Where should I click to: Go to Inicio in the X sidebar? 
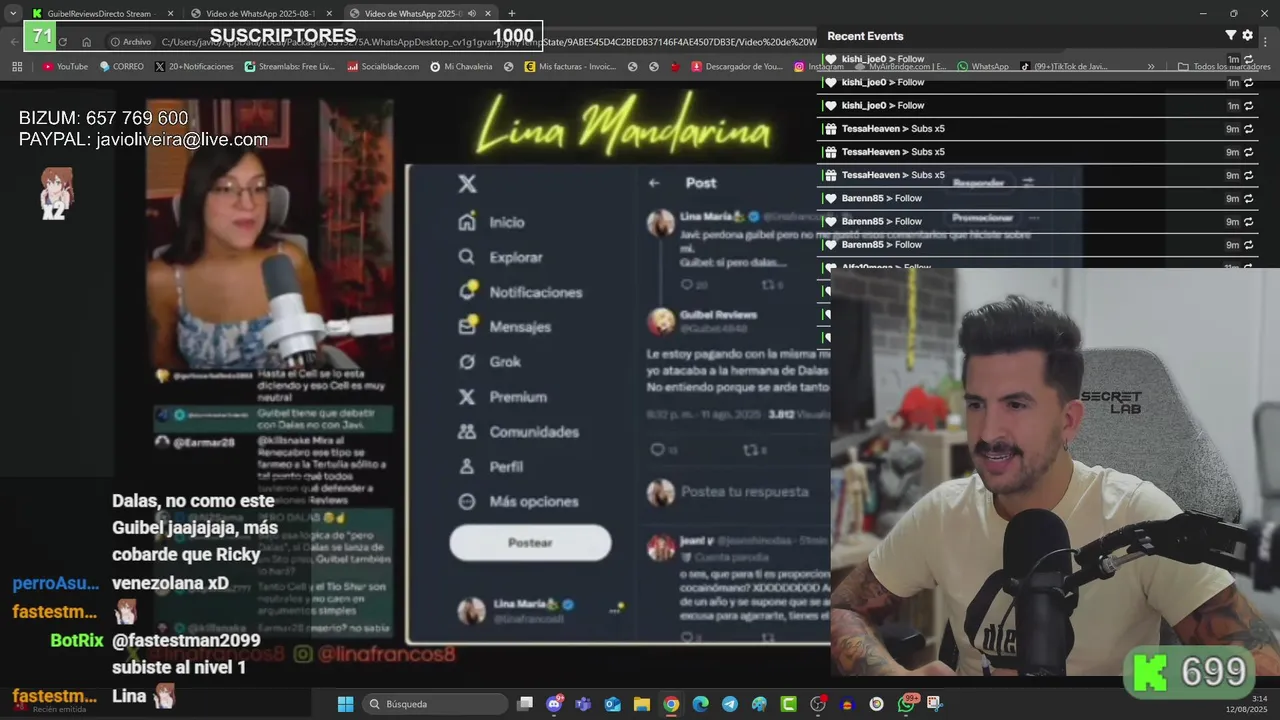click(492, 222)
